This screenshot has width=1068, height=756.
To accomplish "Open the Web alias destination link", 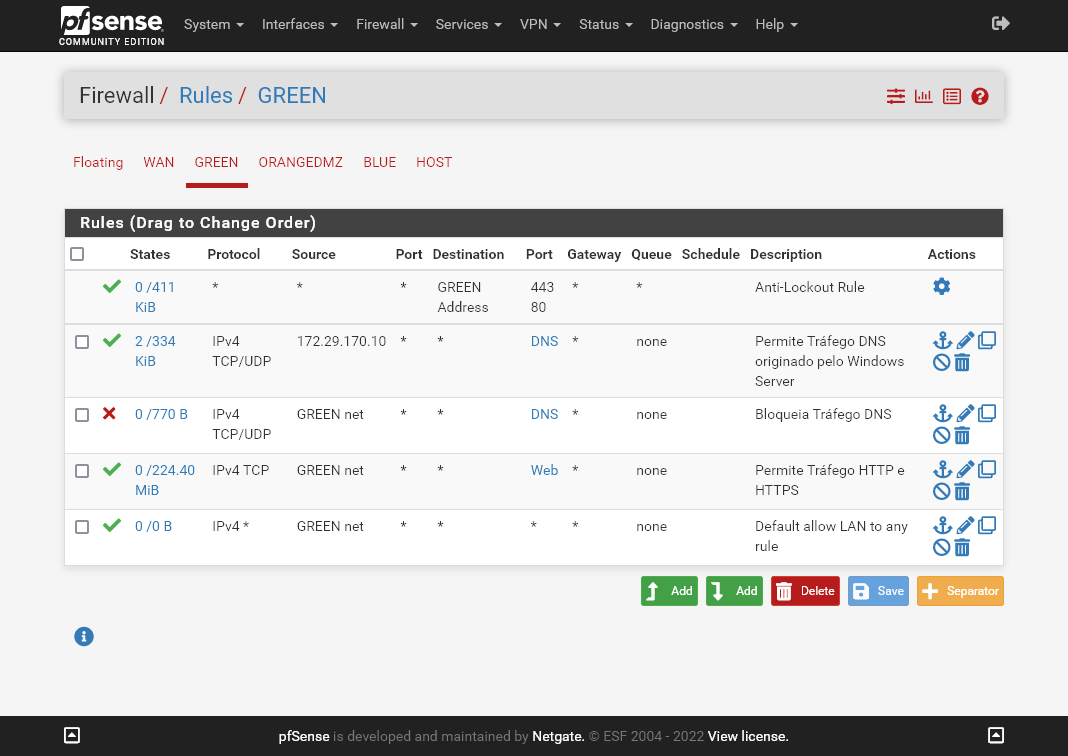I will pyautogui.click(x=544, y=470).
